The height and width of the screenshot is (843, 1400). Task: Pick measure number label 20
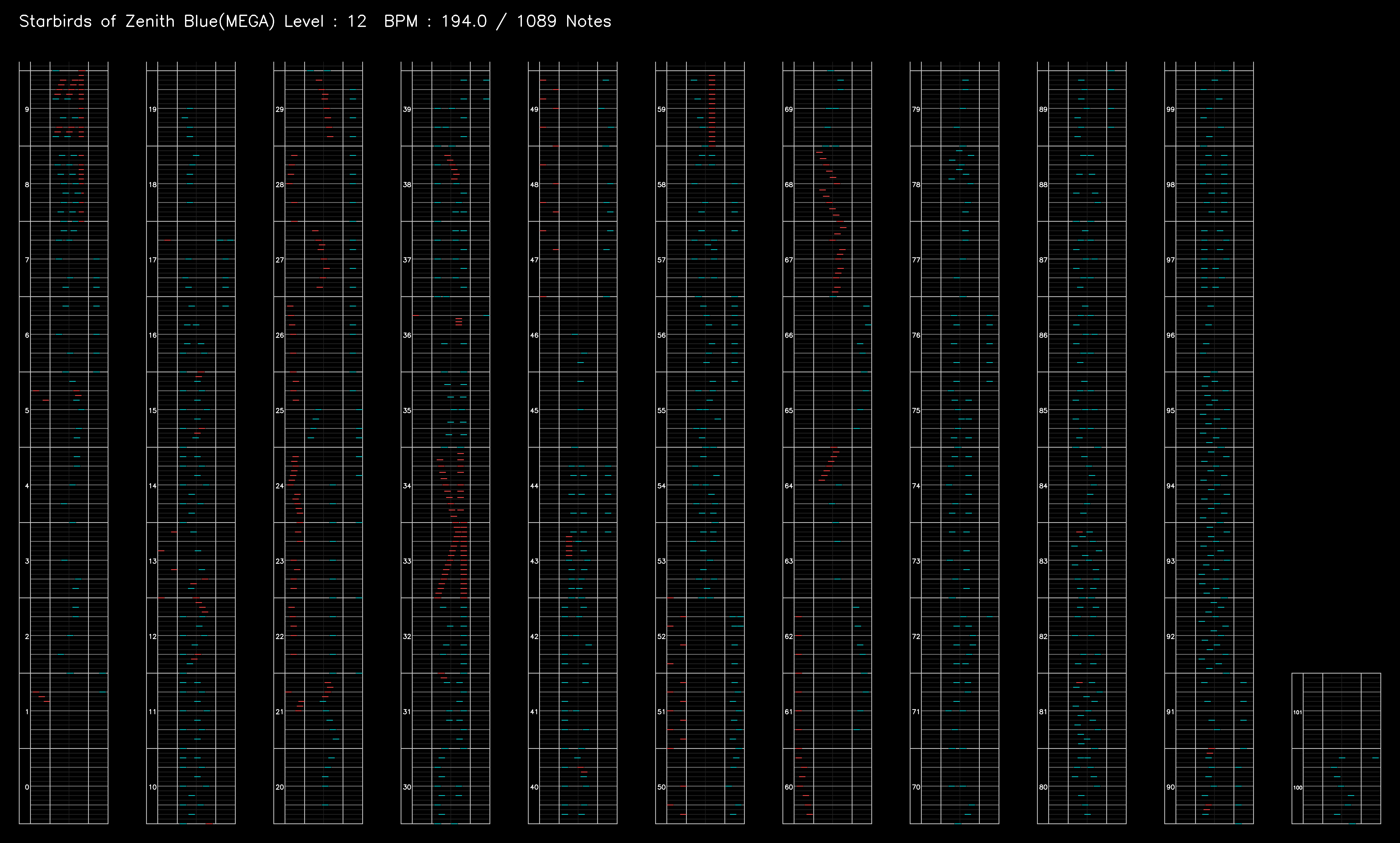[280, 787]
